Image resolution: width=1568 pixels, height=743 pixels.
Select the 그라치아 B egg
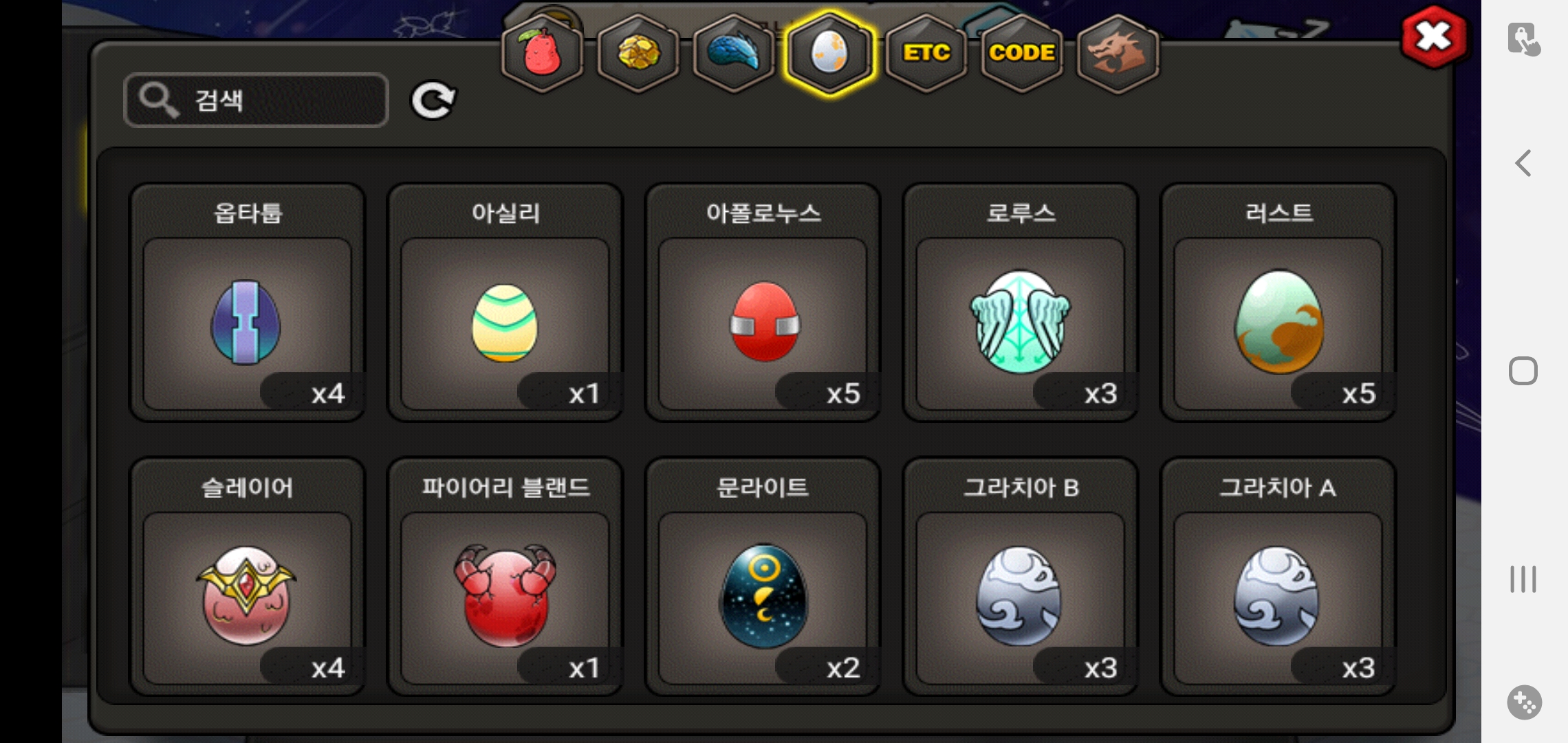click(1021, 577)
